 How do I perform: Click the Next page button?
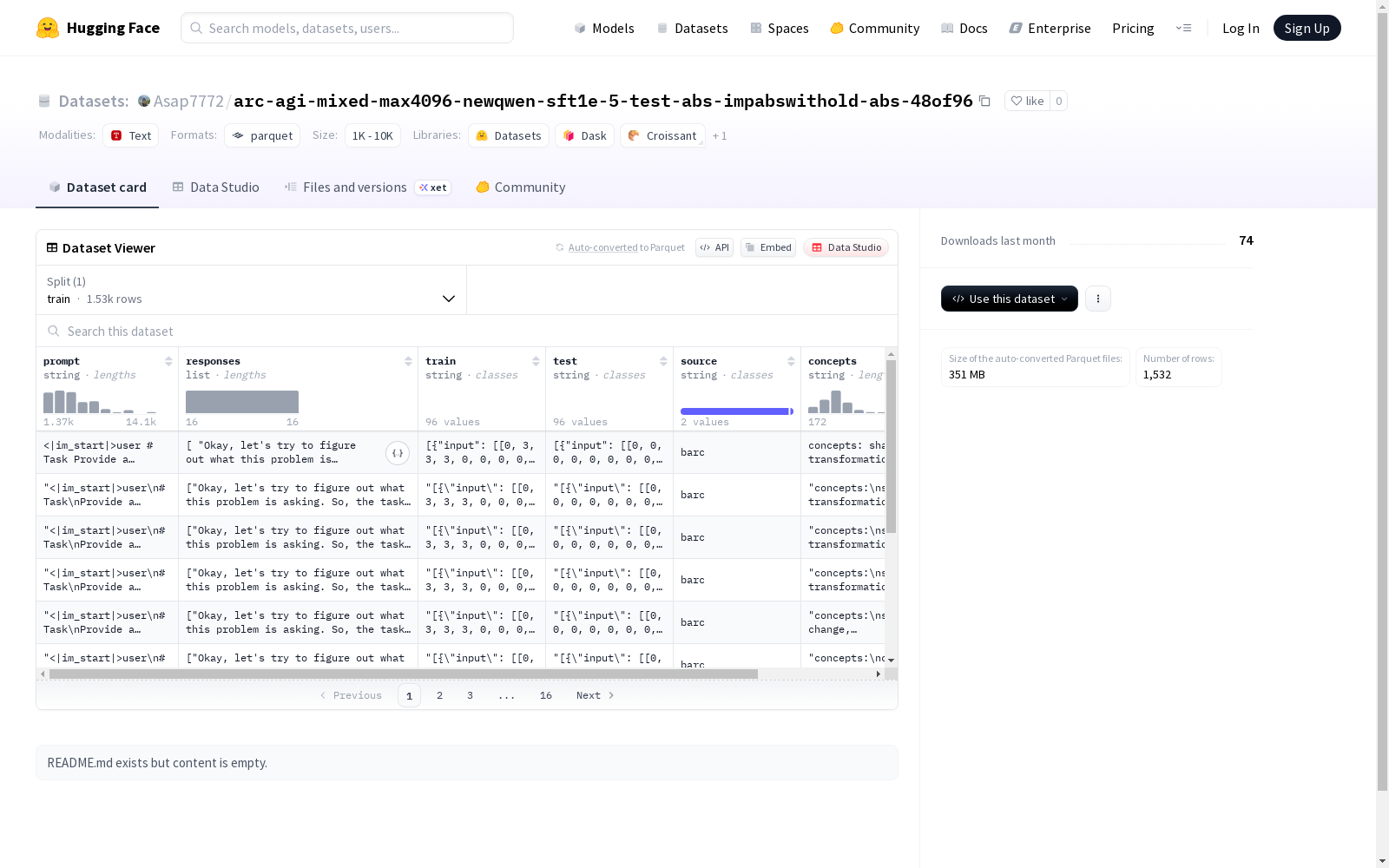[x=596, y=695]
